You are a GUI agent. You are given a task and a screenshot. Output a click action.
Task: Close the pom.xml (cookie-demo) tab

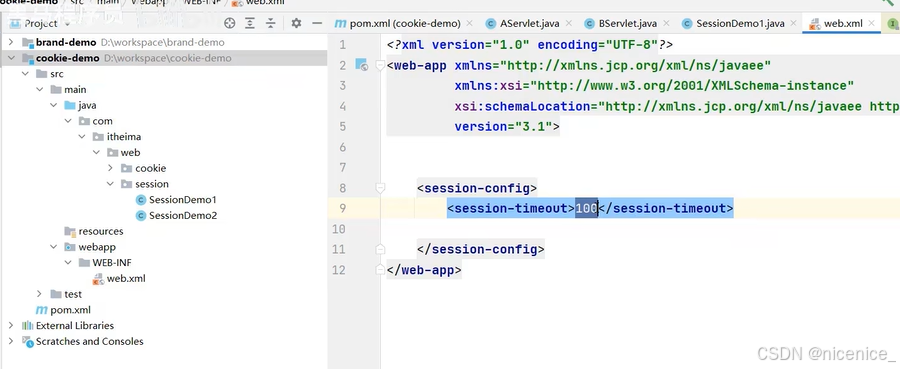(470, 24)
